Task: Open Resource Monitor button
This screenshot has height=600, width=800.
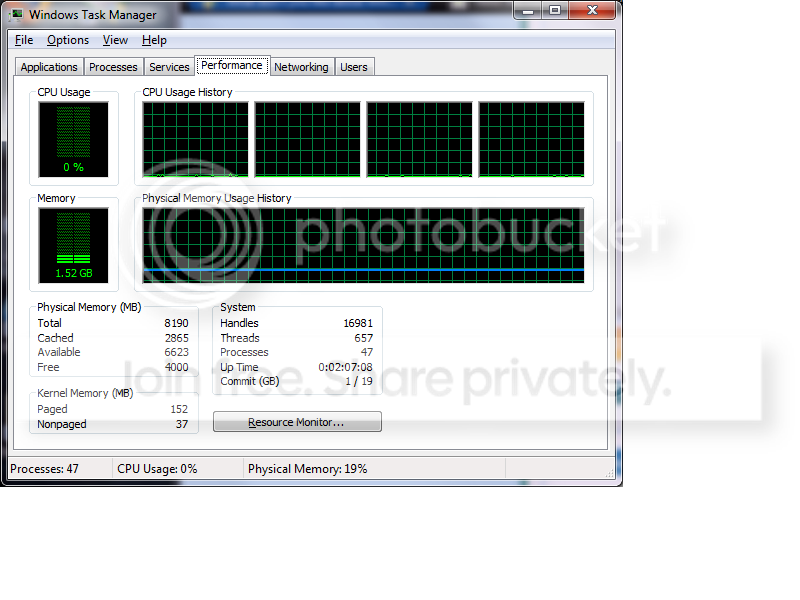Action: (297, 422)
